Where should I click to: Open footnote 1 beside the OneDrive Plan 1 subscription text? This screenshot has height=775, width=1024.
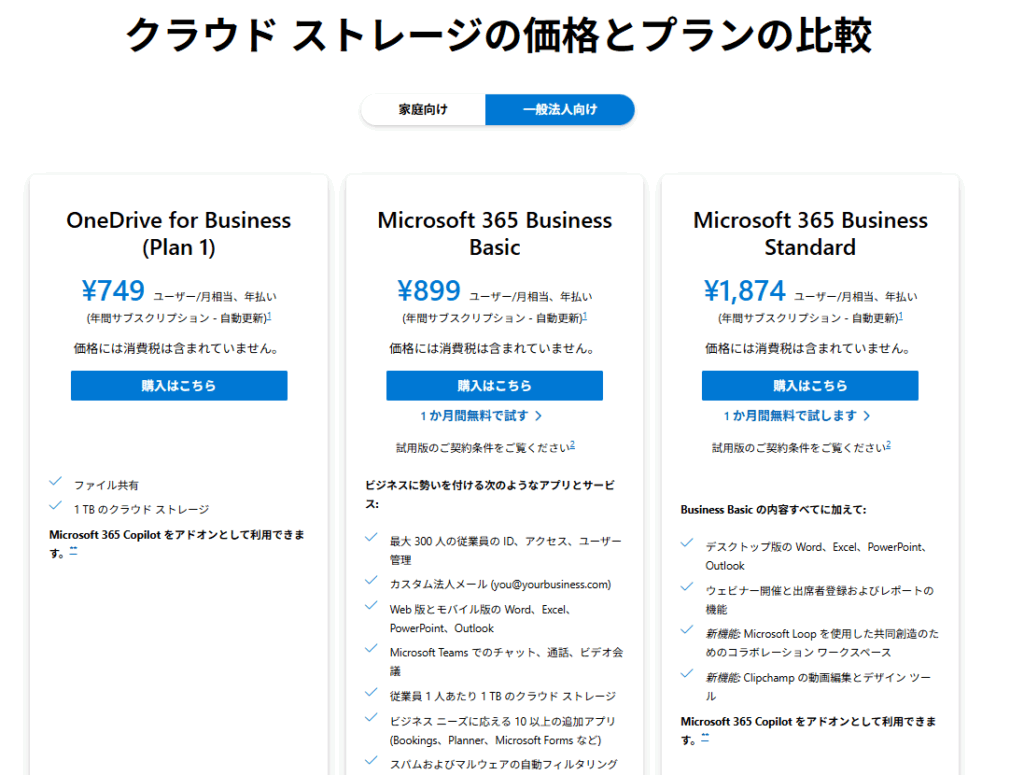270,316
